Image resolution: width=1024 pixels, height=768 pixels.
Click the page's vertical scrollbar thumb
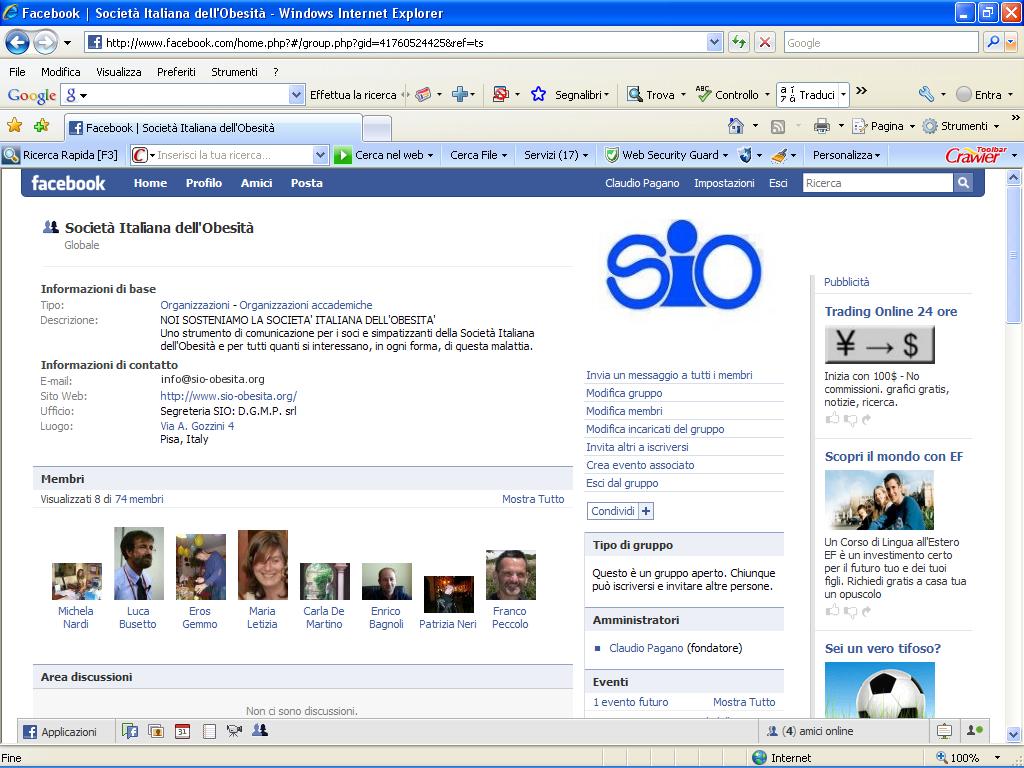tap(1014, 254)
